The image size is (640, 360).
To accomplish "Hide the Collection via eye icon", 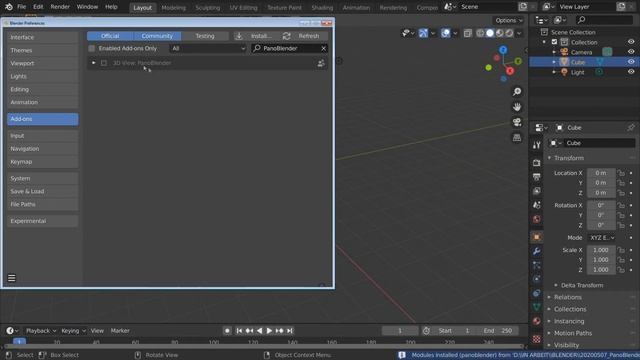I will (x=631, y=42).
